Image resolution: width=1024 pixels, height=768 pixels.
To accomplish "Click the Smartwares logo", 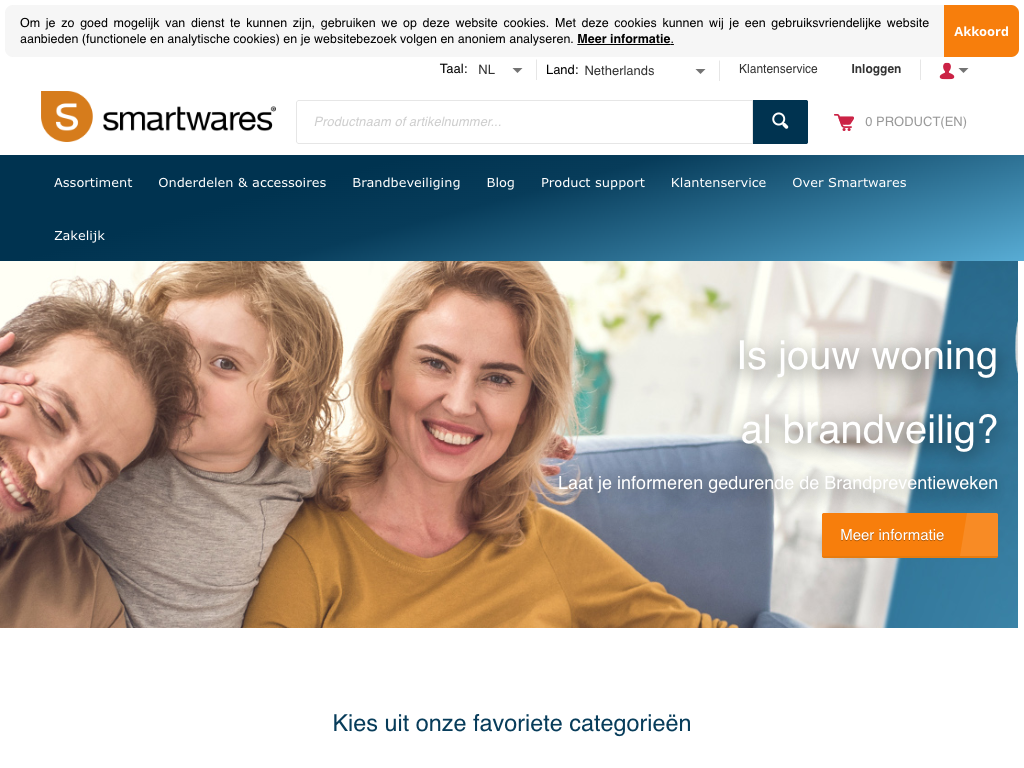I will [x=158, y=117].
